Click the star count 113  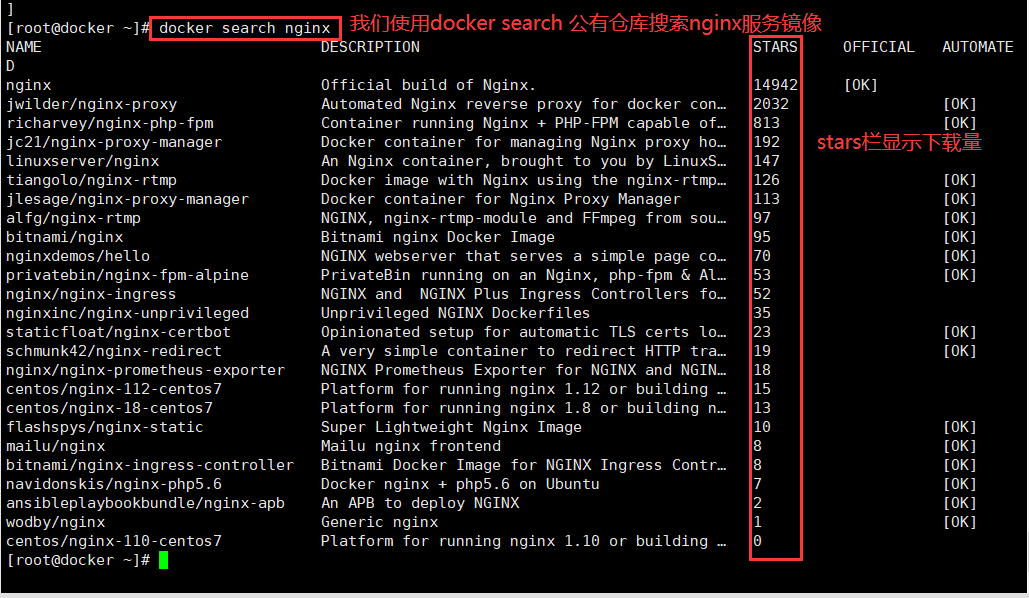766,200
